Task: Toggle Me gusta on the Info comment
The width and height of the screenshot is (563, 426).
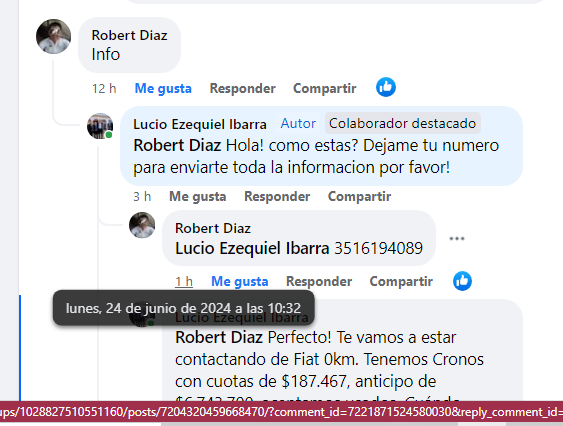Action: pos(163,88)
